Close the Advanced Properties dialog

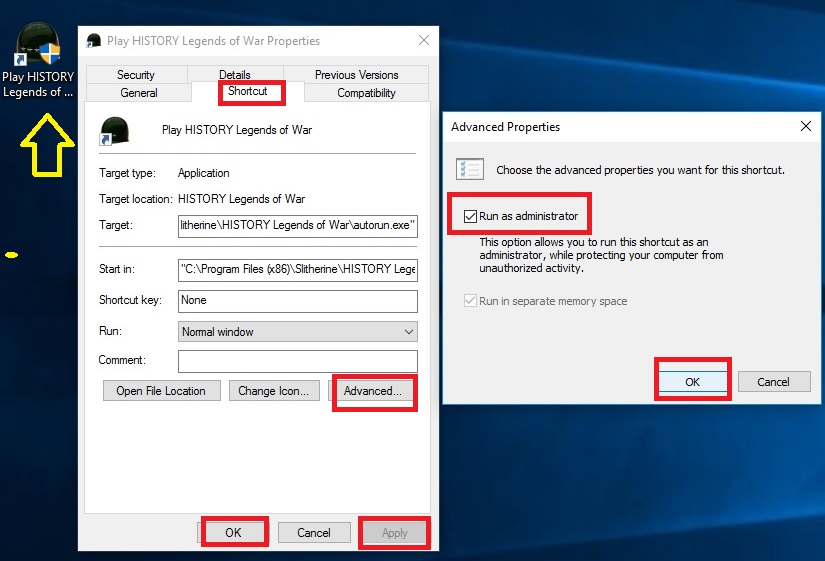click(x=806, y=126)
